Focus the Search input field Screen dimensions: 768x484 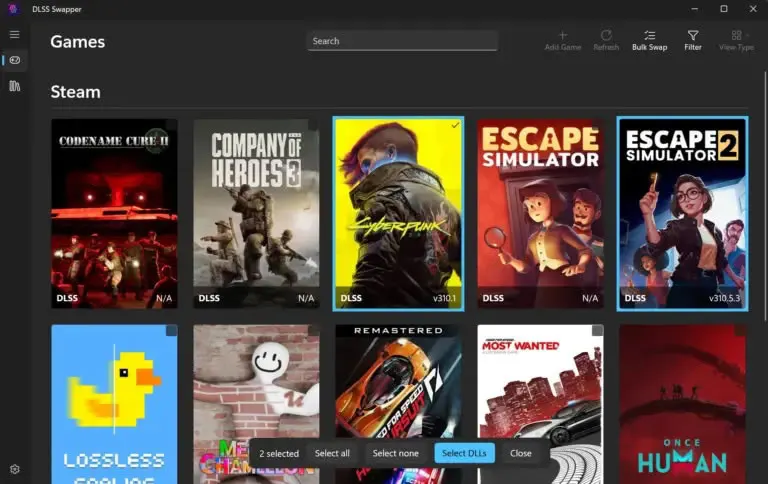(x=402, y=41)
